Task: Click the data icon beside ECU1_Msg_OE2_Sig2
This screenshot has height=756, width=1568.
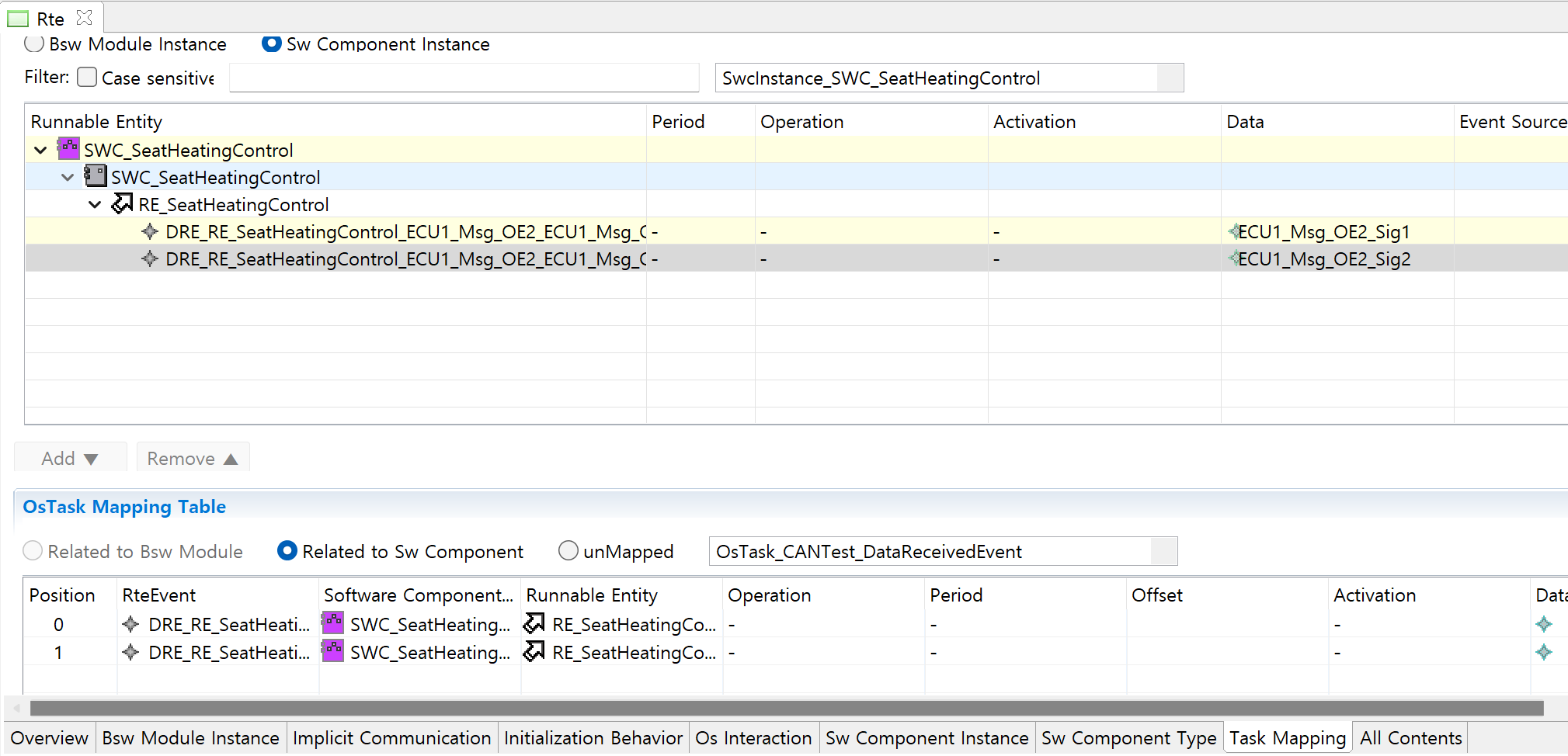Action: 1233,258
